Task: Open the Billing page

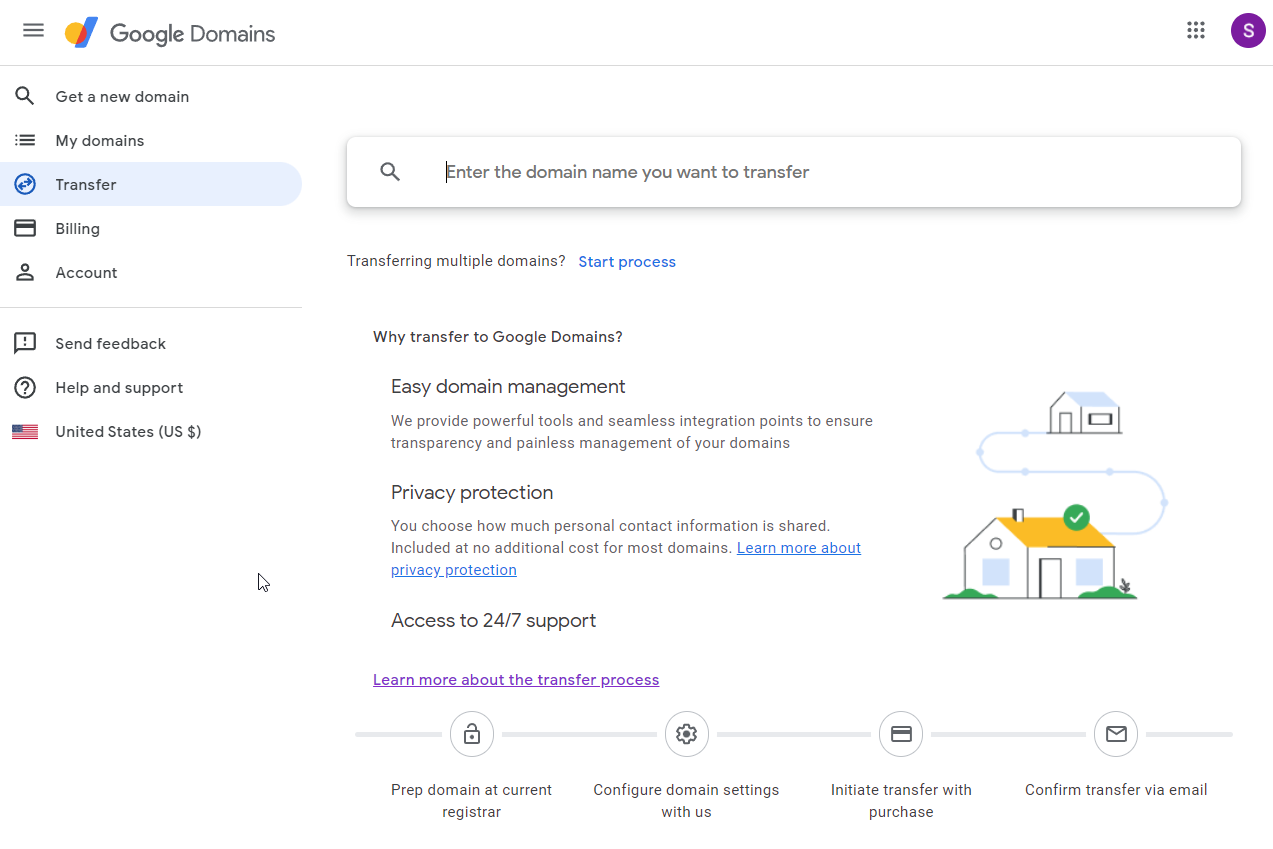Action: click(x=78, y=229)
